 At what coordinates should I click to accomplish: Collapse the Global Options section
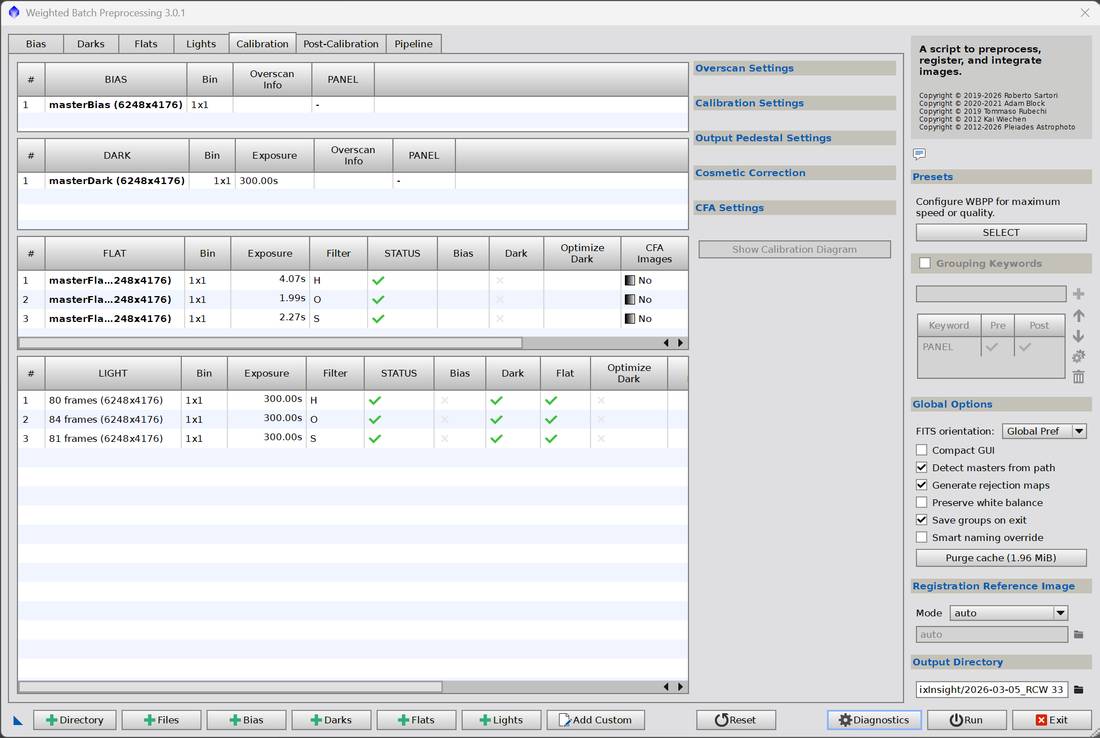[x=1001, y=404]
